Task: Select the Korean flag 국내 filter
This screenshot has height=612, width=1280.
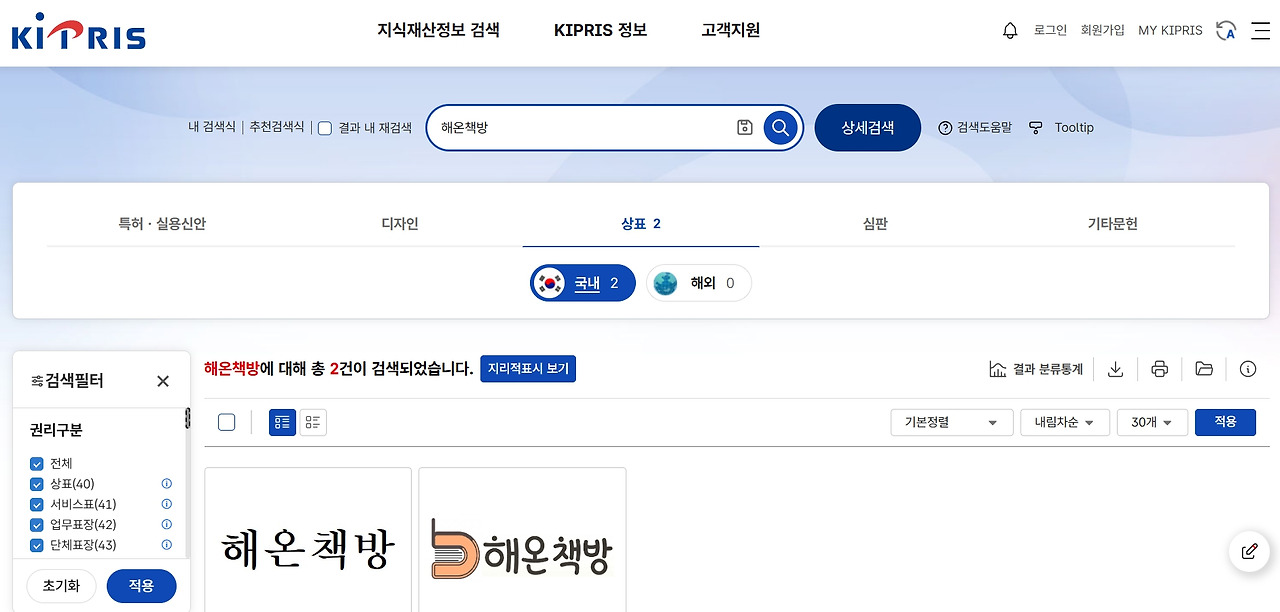Action: point(583,283)
